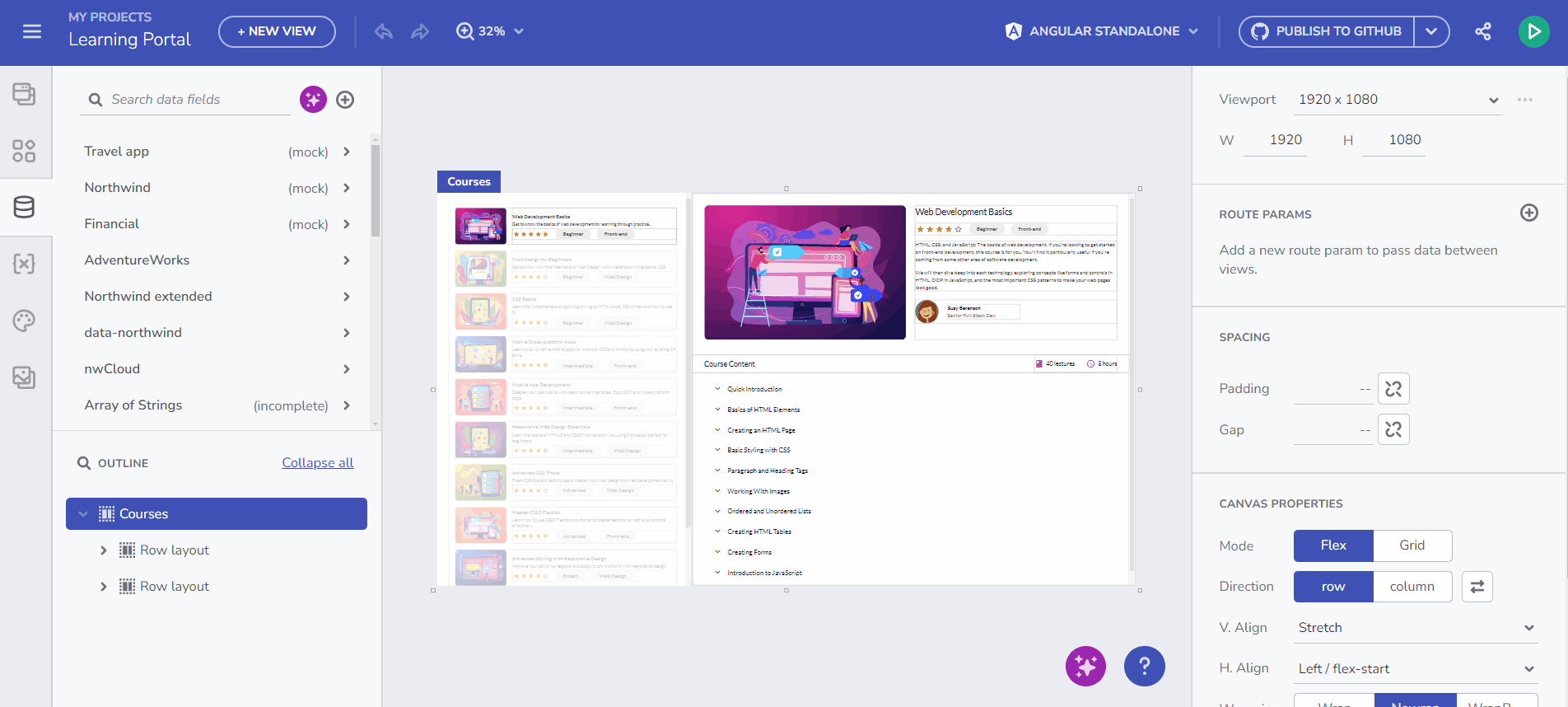Expand the Northwind data source
The height and width of the screenshot is (707, 1568).
tap(347, 188)
